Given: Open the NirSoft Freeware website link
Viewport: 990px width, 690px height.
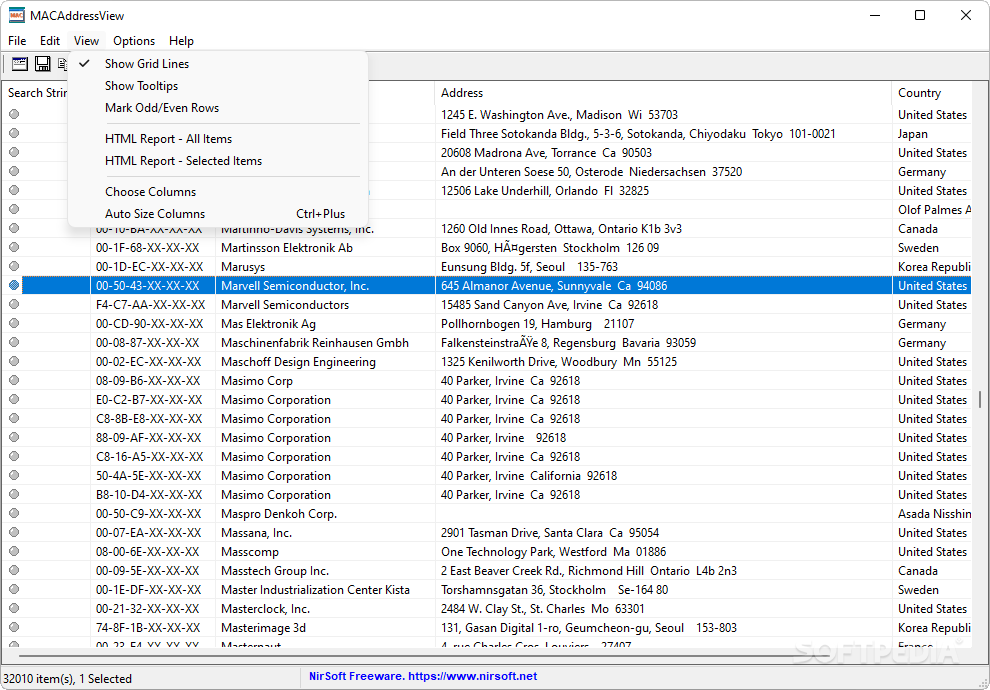Looking at the screenshot, I should [422, 676].
